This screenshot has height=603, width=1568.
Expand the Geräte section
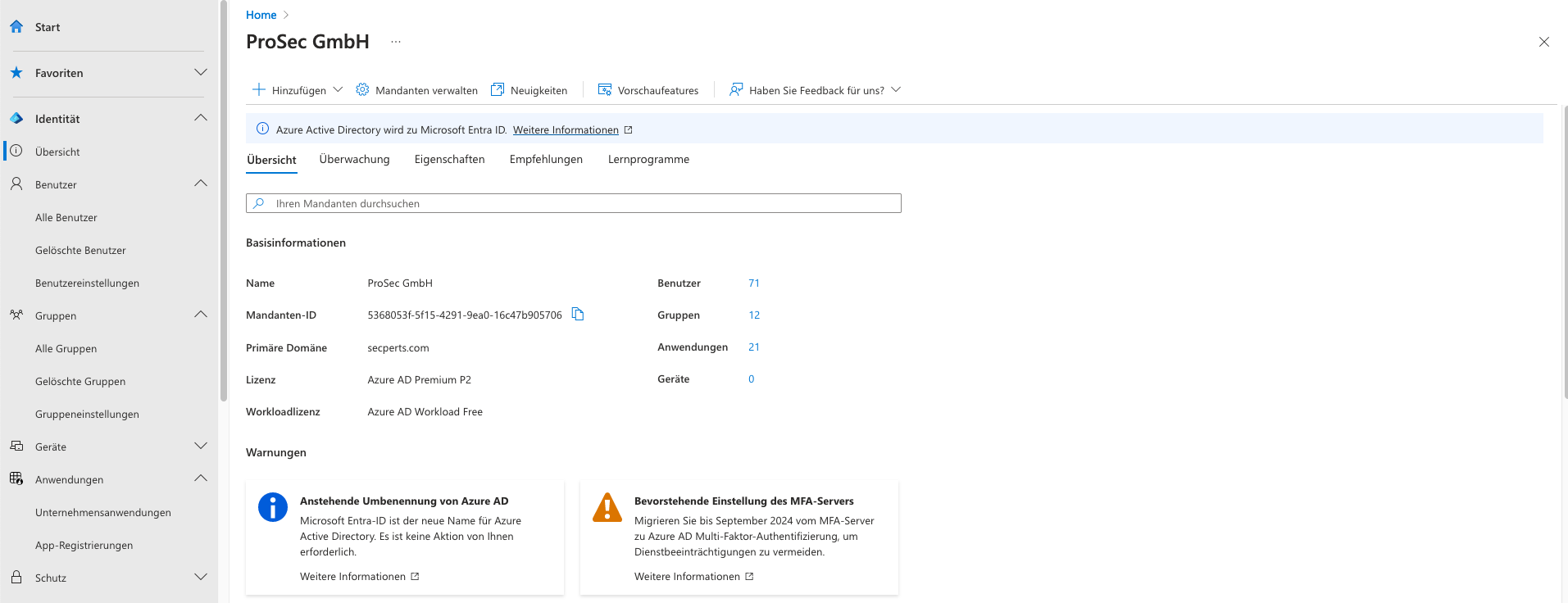201,446
